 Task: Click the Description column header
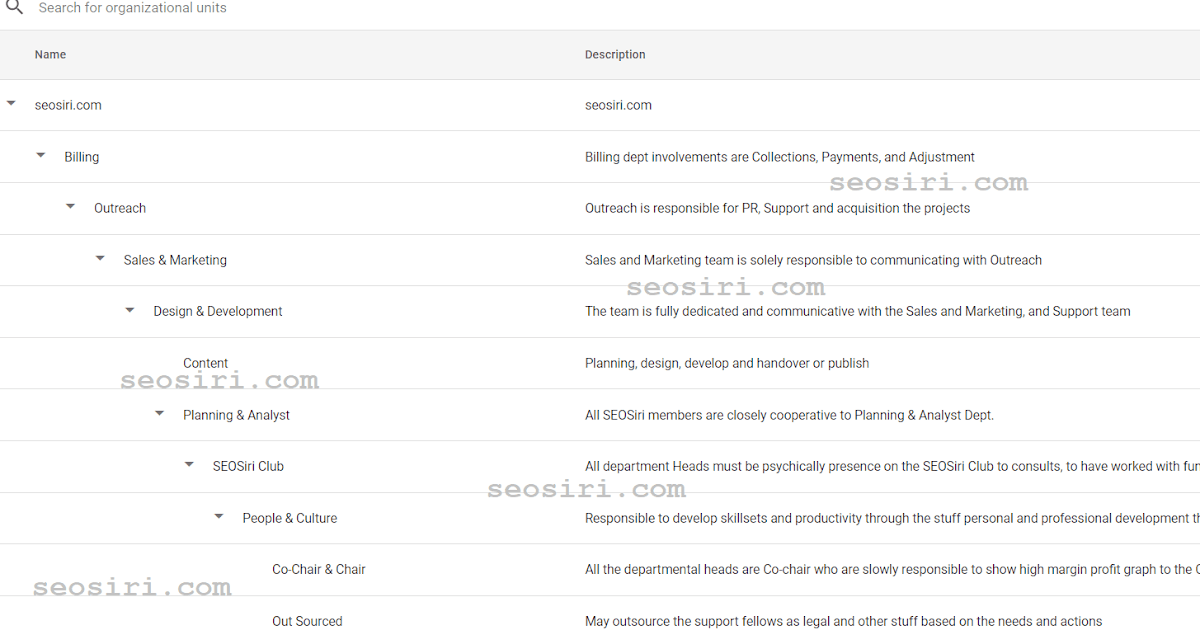coord(615,54)
